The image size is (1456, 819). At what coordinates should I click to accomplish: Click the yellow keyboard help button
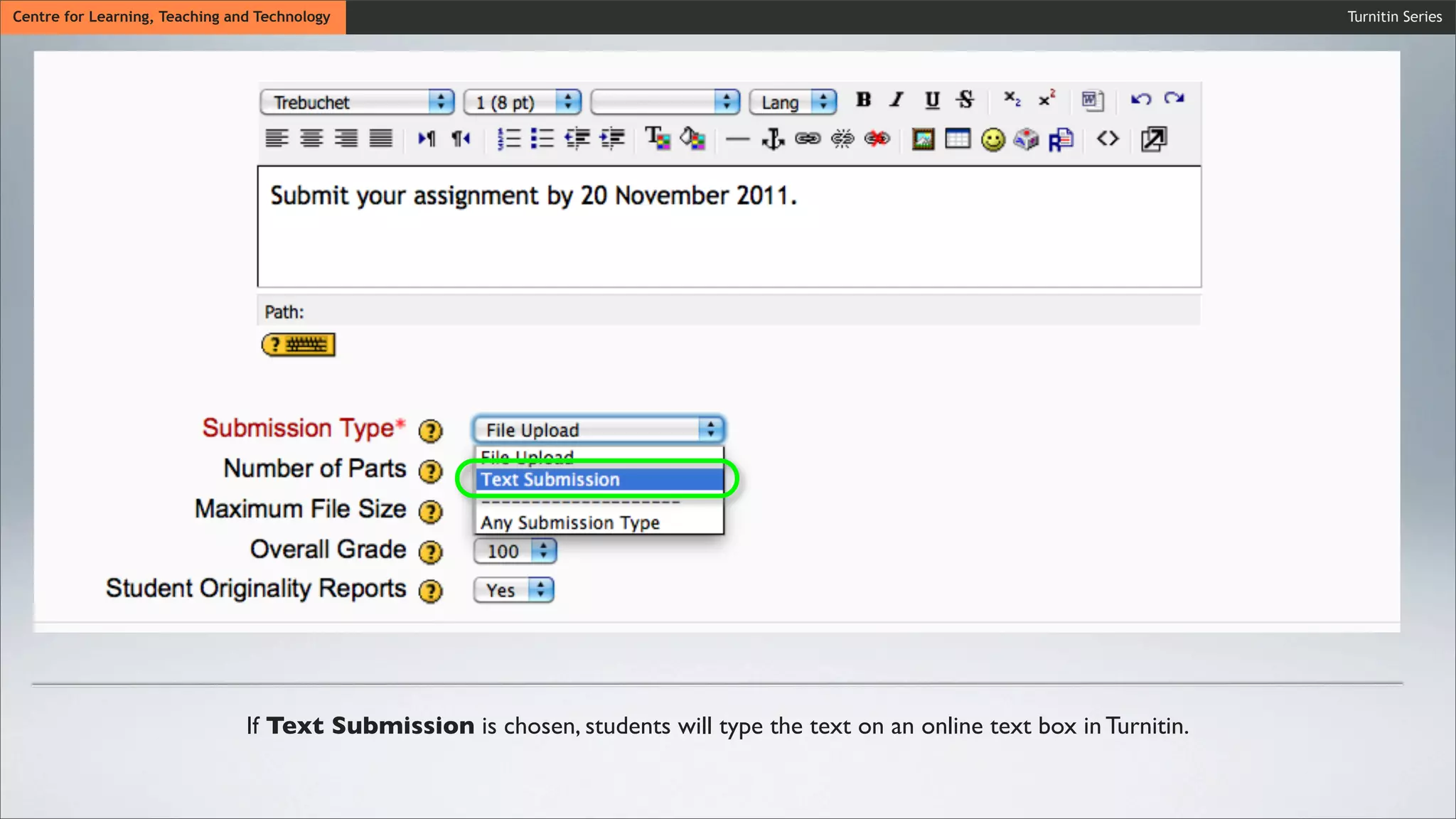(x=299, y=345)
